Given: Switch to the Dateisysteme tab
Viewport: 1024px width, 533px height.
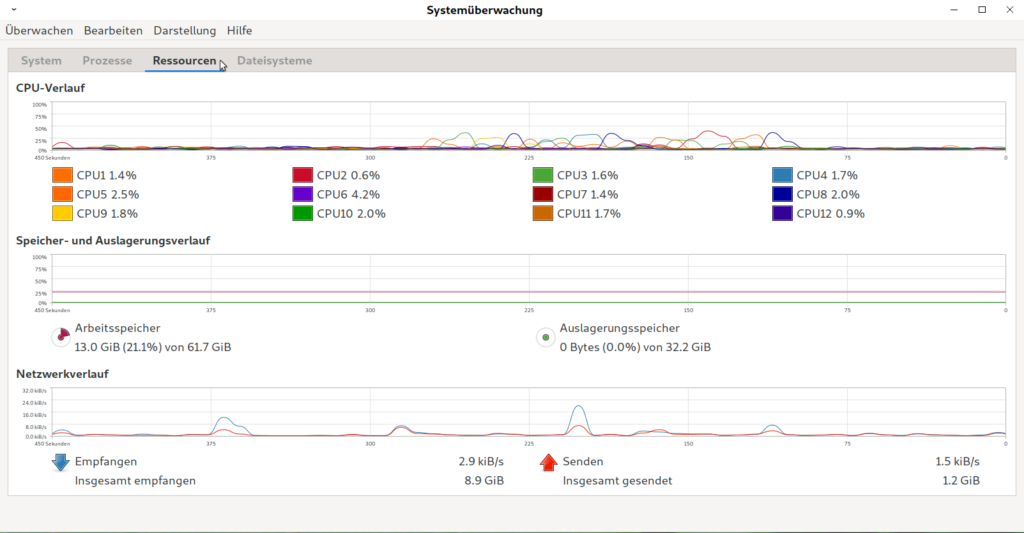Looking at the screenshot, I should pos(274,61).
